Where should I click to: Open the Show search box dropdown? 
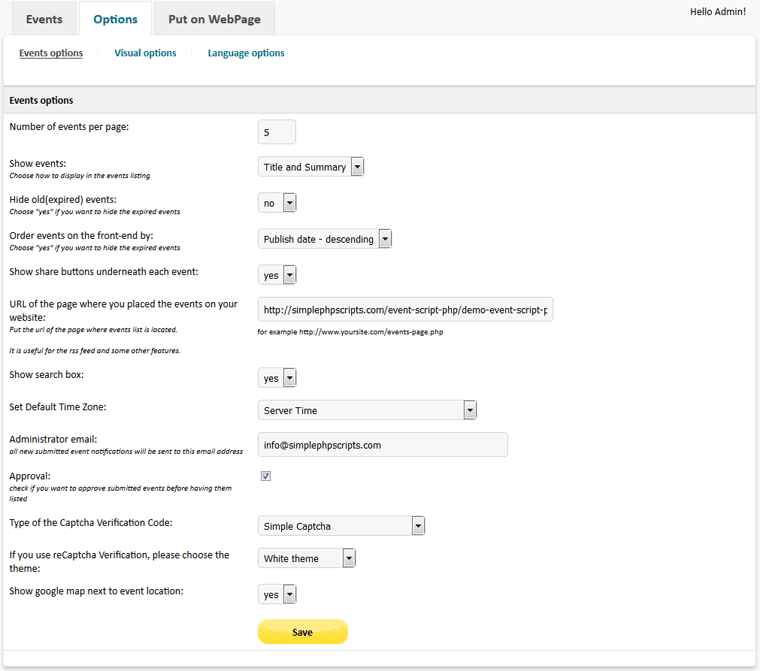click(x=277, y=378)
